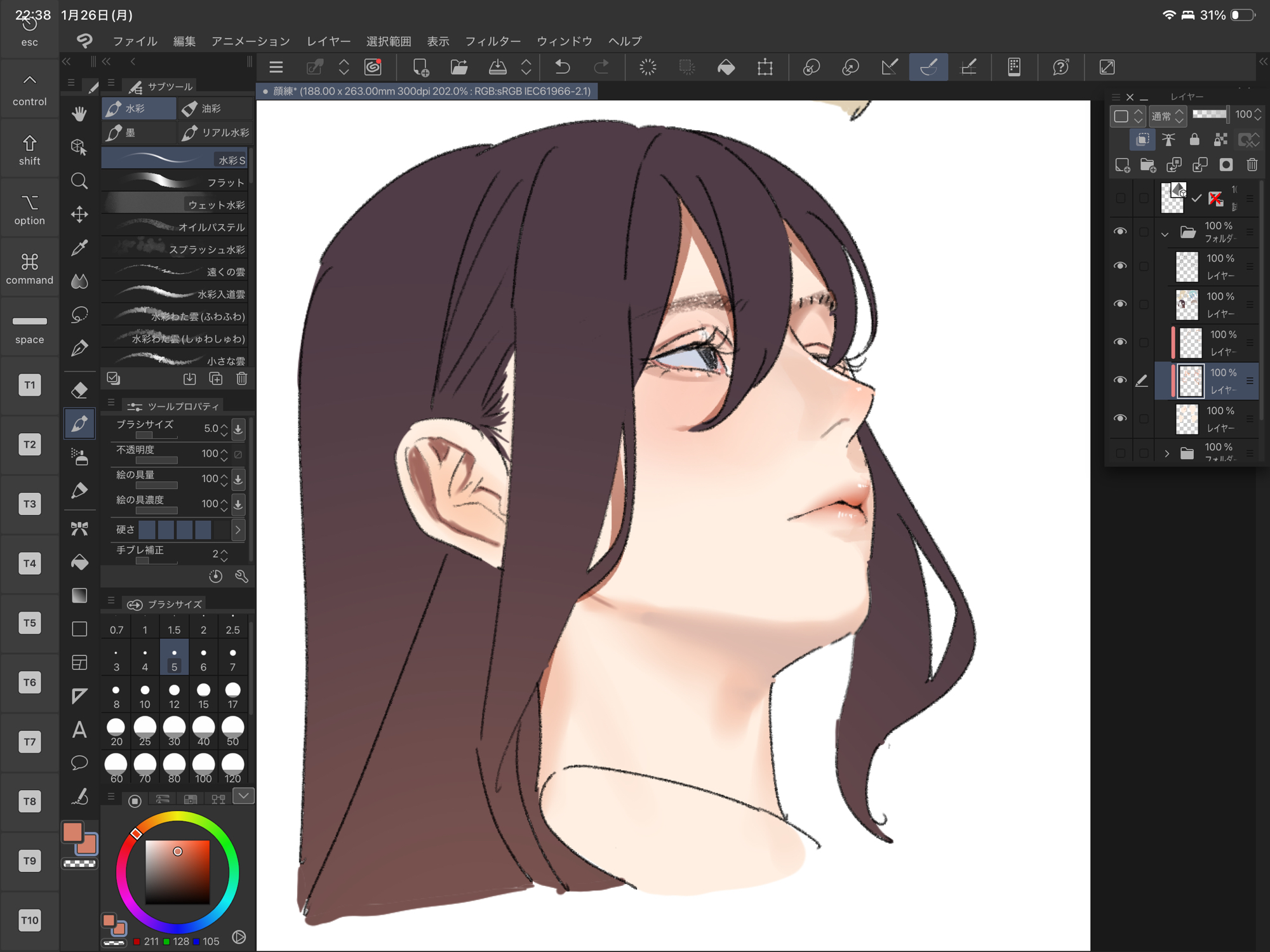Screen dimensions: 1270x952
Task: Click the Hand pan tool
Action: click(x=79, y=114)
